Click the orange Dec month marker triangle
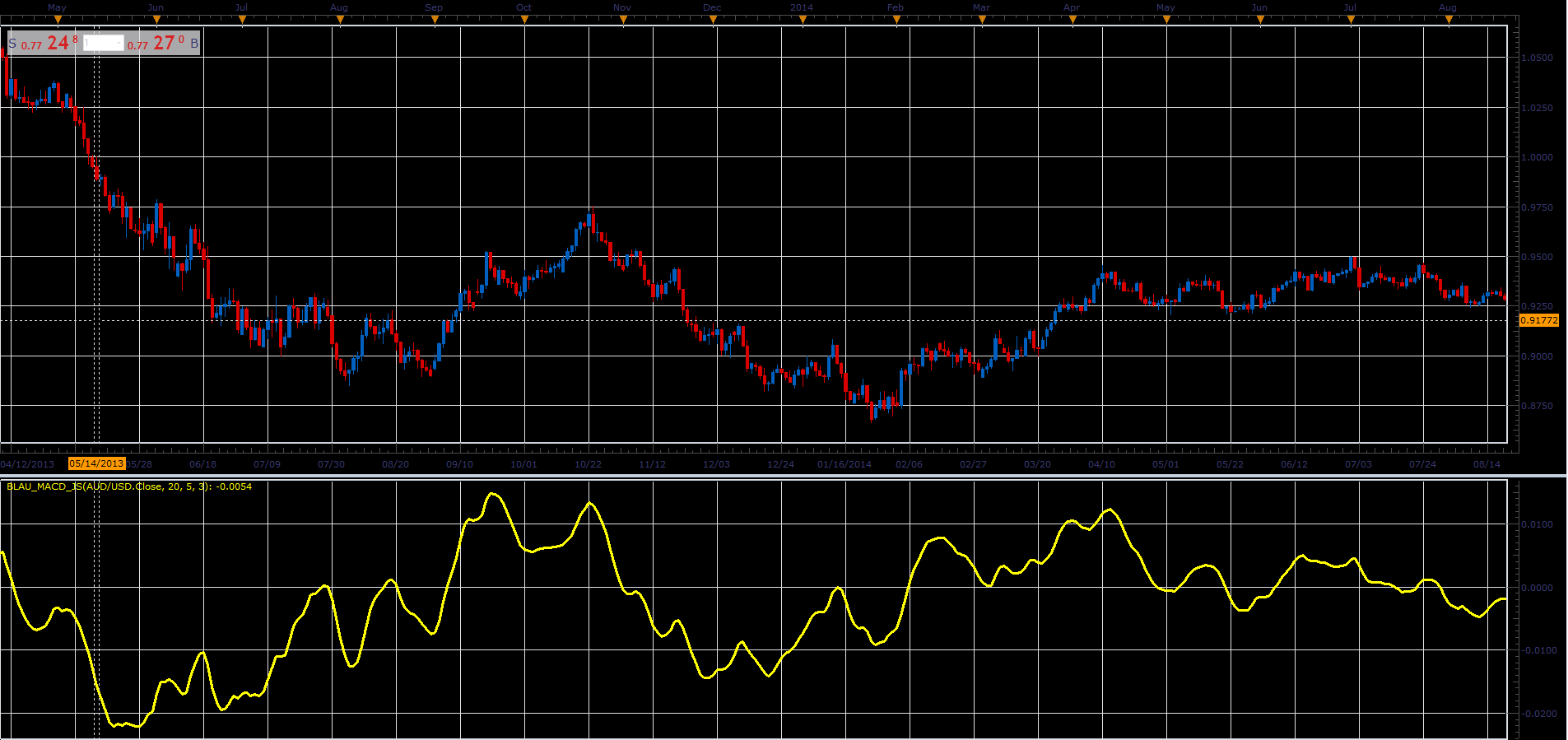This screenshot has height=740, width=1568. coord(713,21)
